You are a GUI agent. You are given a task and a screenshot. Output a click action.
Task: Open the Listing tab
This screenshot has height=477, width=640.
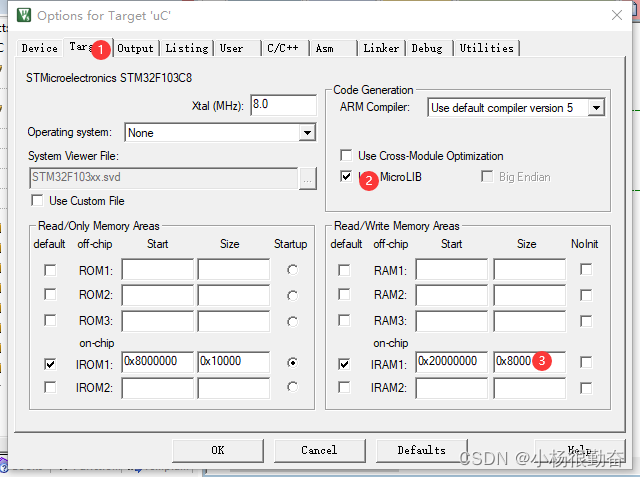(187, 48)
